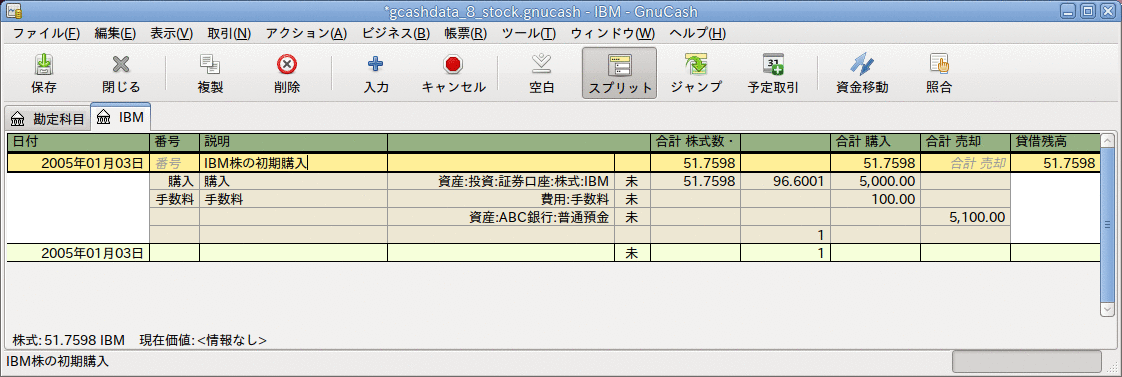Click the 資金移動 (Transfer) toolbar icon
1122x377 pixels.
[862, 65]
